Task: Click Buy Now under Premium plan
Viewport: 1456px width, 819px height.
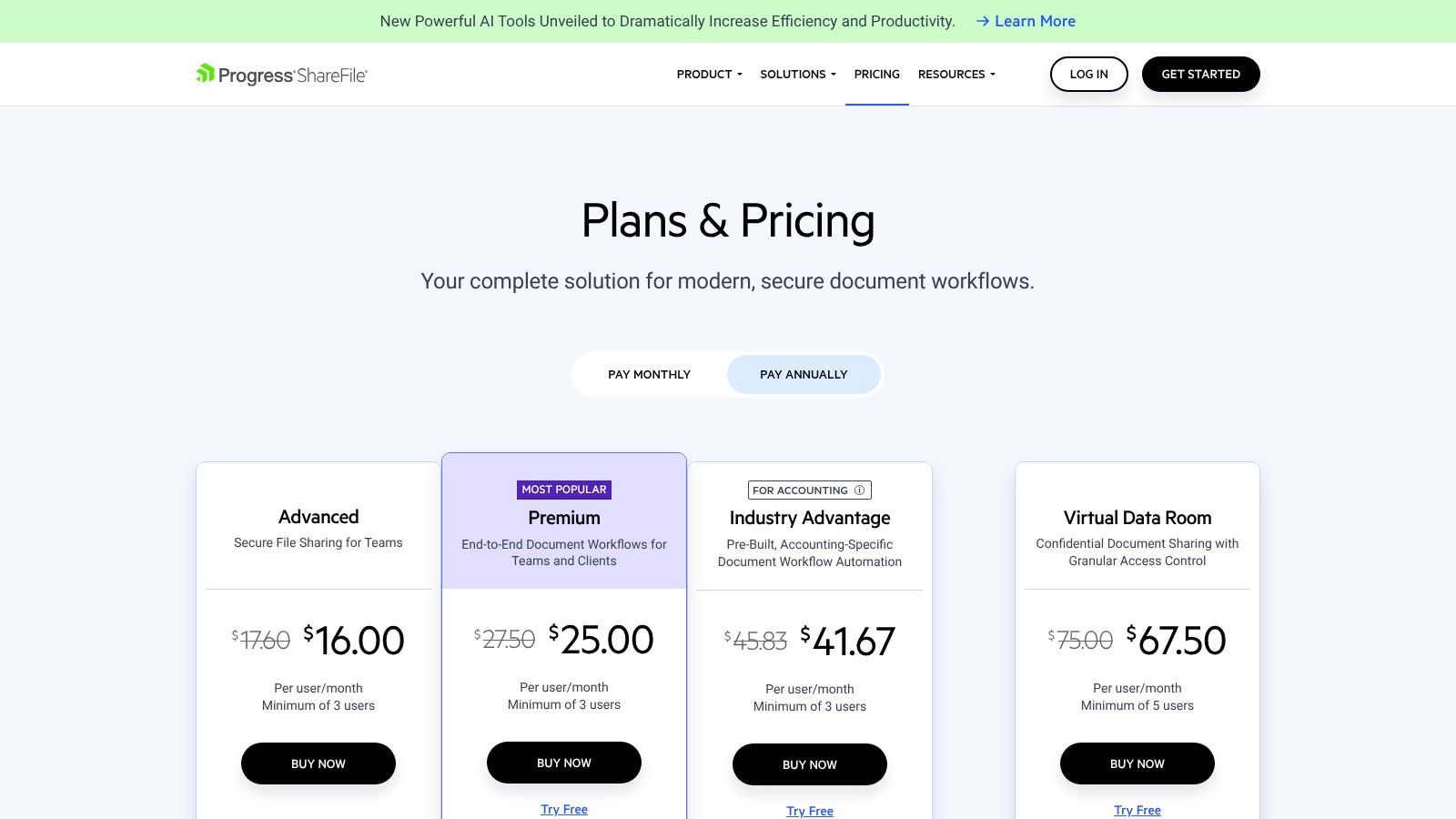Action: [x=564, y=763]
